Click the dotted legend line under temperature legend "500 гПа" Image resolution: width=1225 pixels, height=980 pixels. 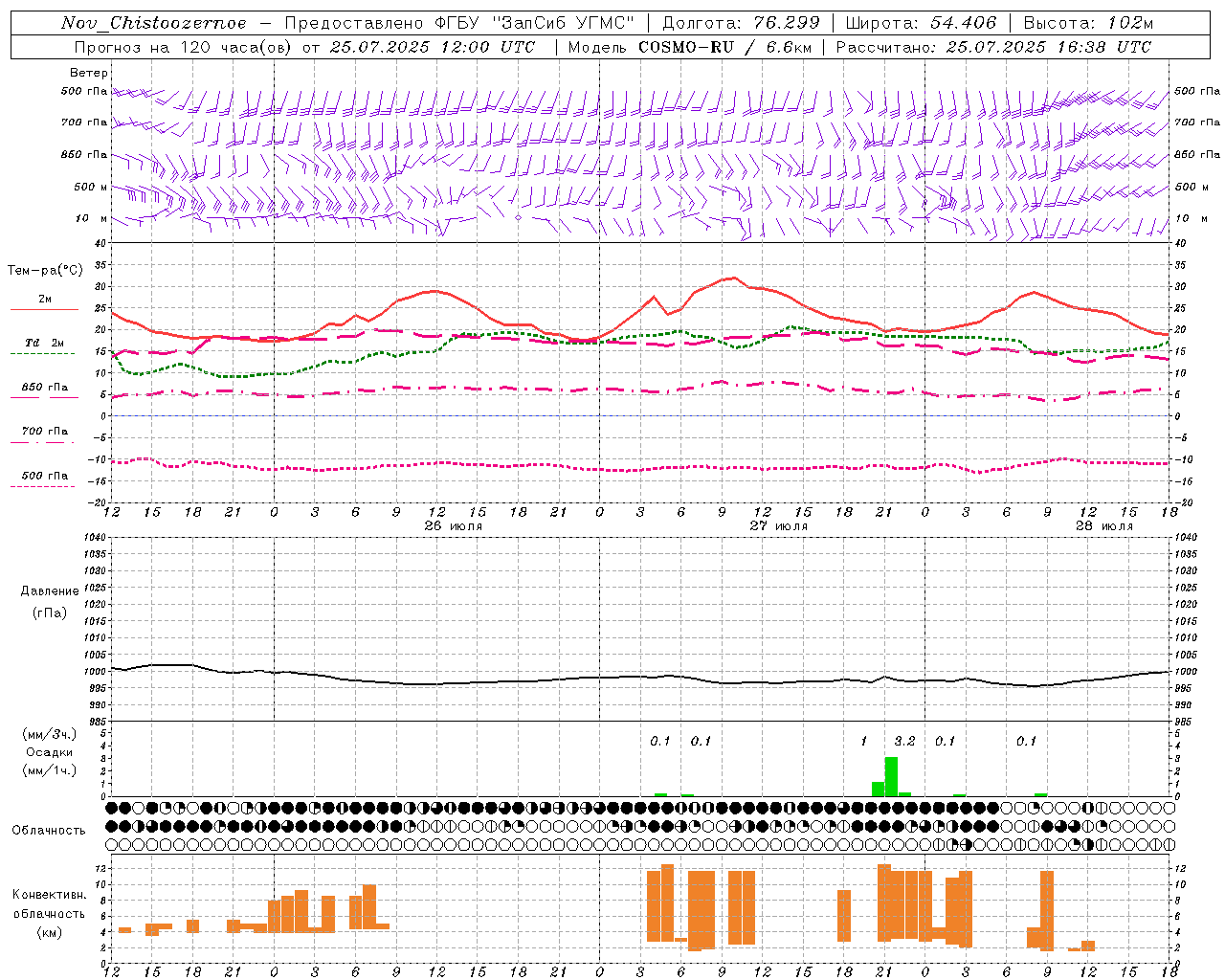[42, 486]
